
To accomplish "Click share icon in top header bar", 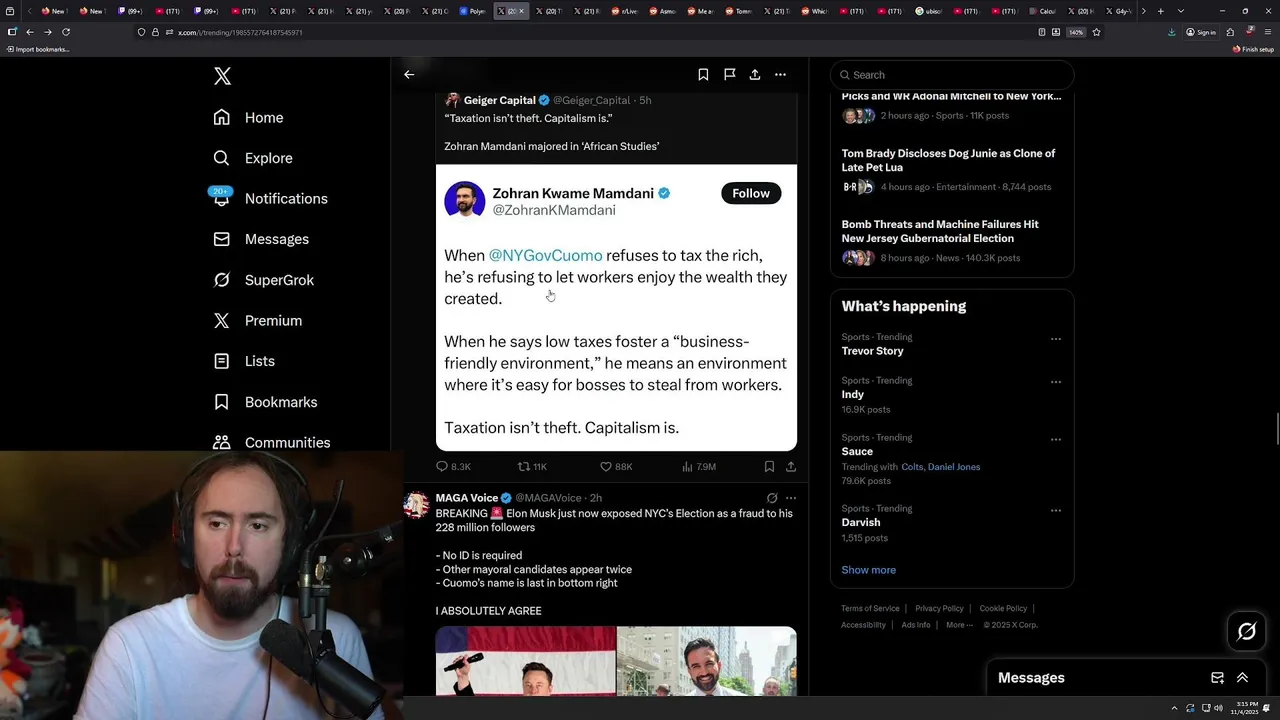I will pyautogui.click(x=755, y=74).
